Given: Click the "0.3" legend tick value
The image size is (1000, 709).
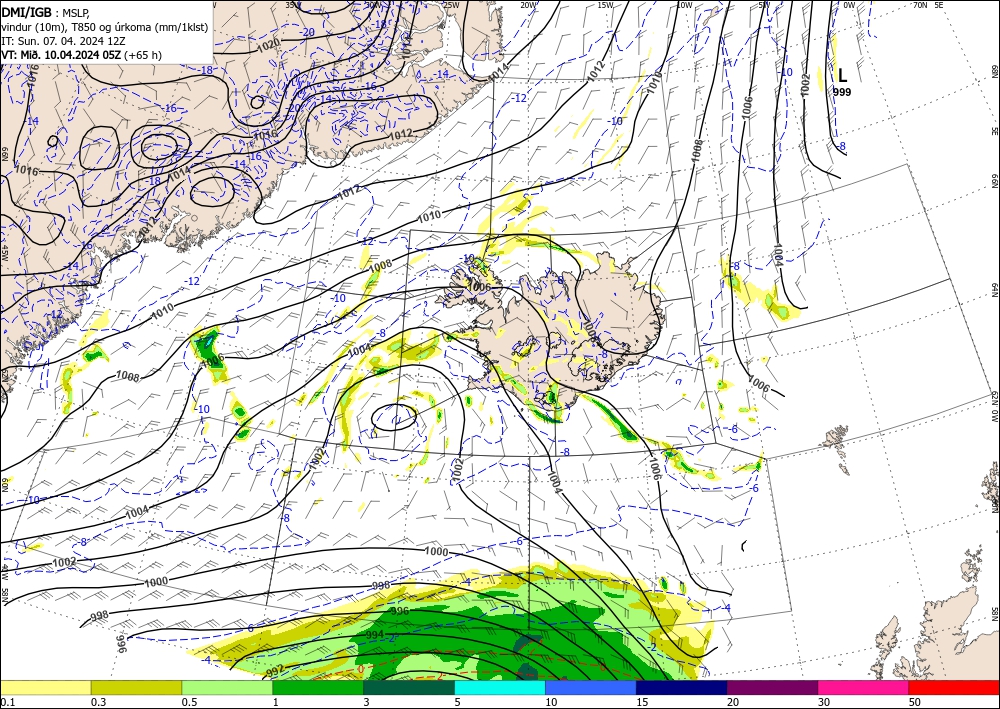Looking at the screenshot, I should click(98, 702).
